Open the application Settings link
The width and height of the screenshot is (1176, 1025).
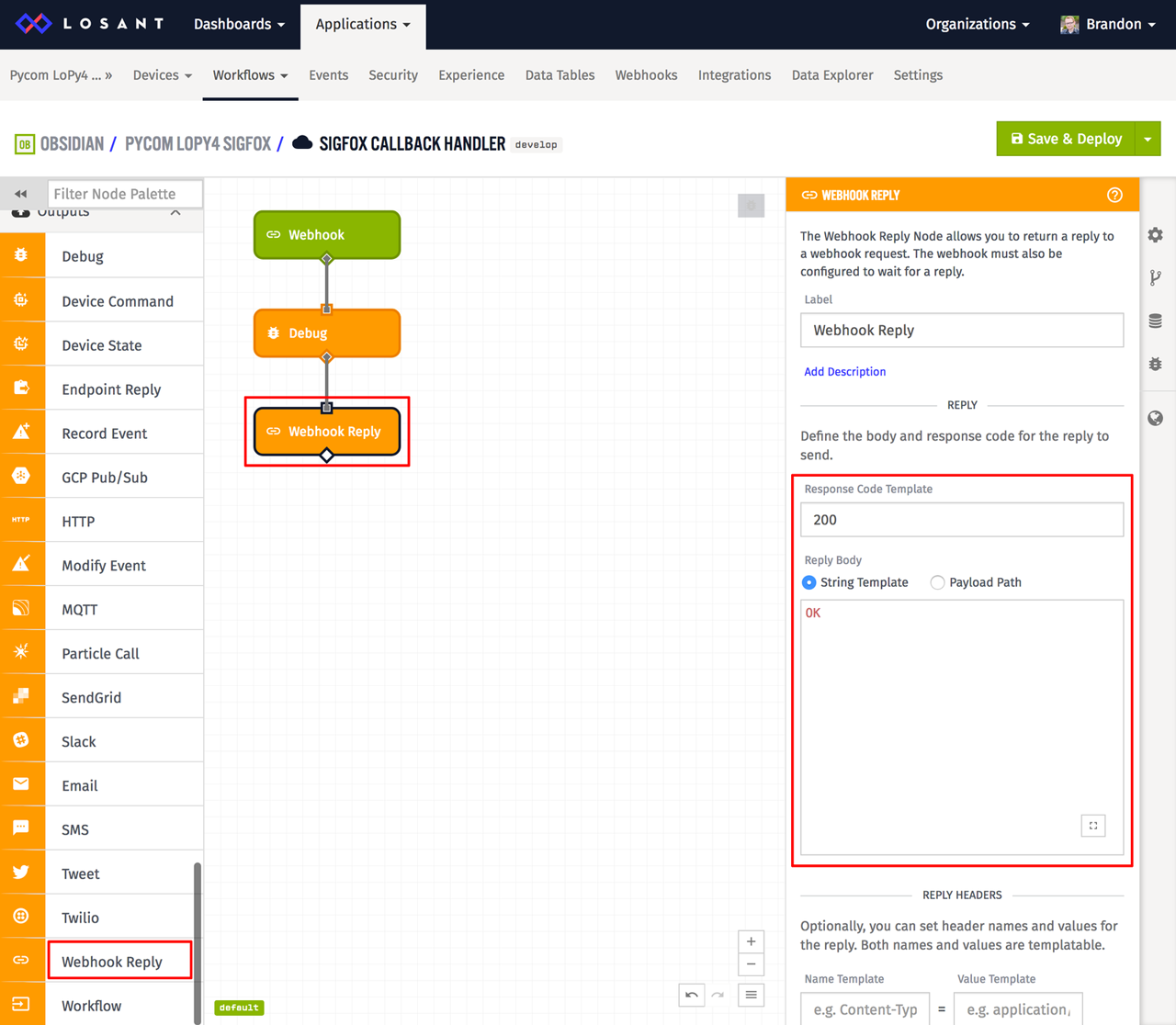click(918, 75)
